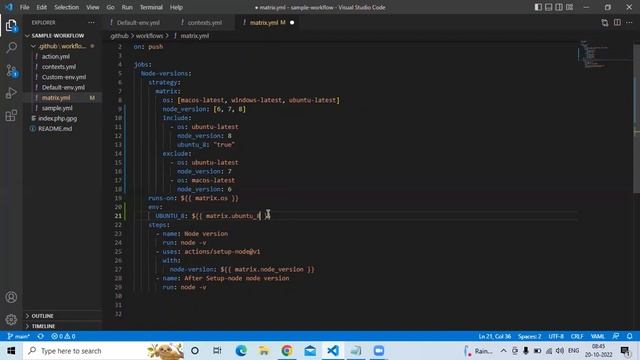Open the Accounts icon
This screenshot has width=640, height=360.
click(x=11, y=297)
